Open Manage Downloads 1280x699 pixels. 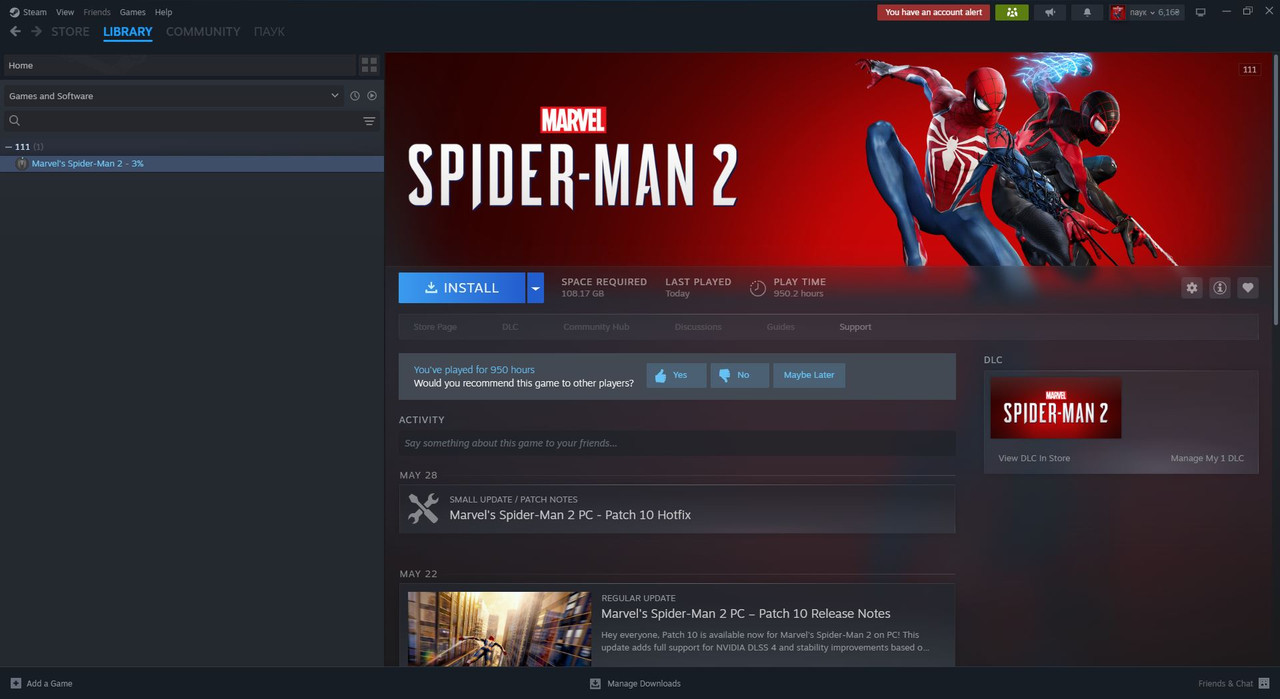pos(635,683)
